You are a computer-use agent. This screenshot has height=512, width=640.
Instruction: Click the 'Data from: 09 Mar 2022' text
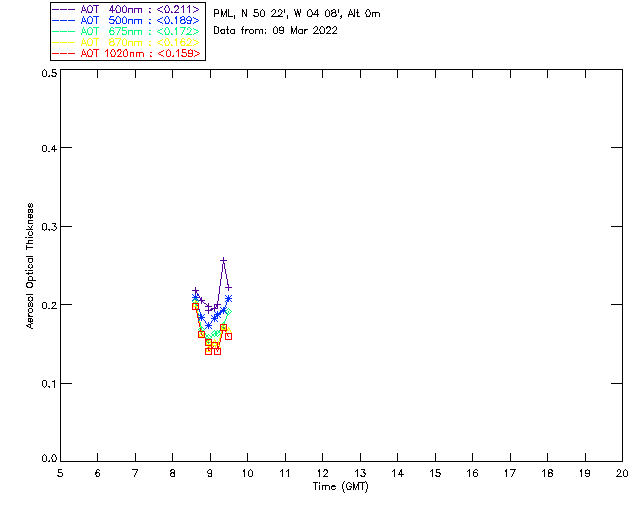276,31
